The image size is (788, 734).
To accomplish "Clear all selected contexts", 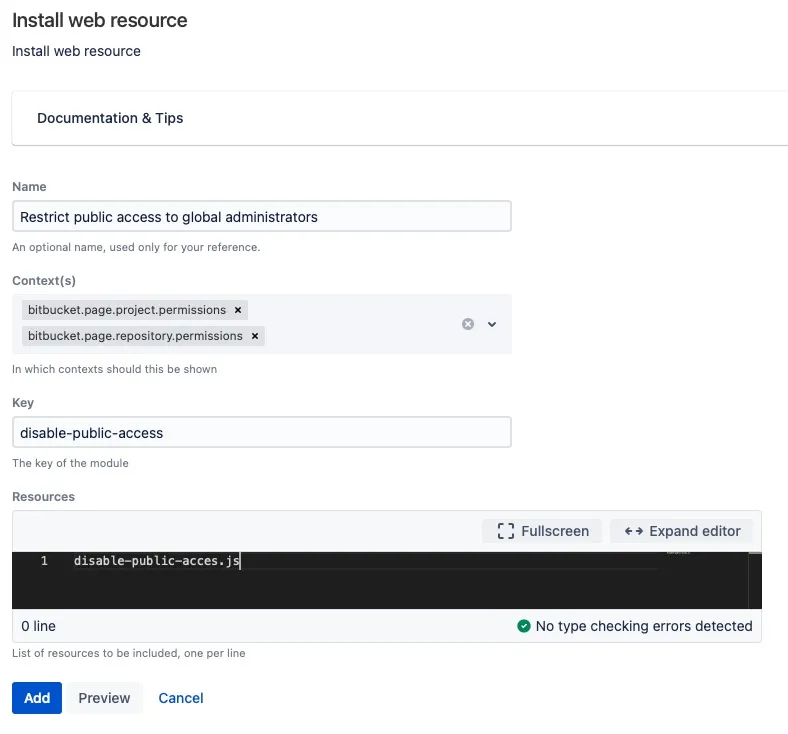I will pyautogui.click(x=468, y=324).
